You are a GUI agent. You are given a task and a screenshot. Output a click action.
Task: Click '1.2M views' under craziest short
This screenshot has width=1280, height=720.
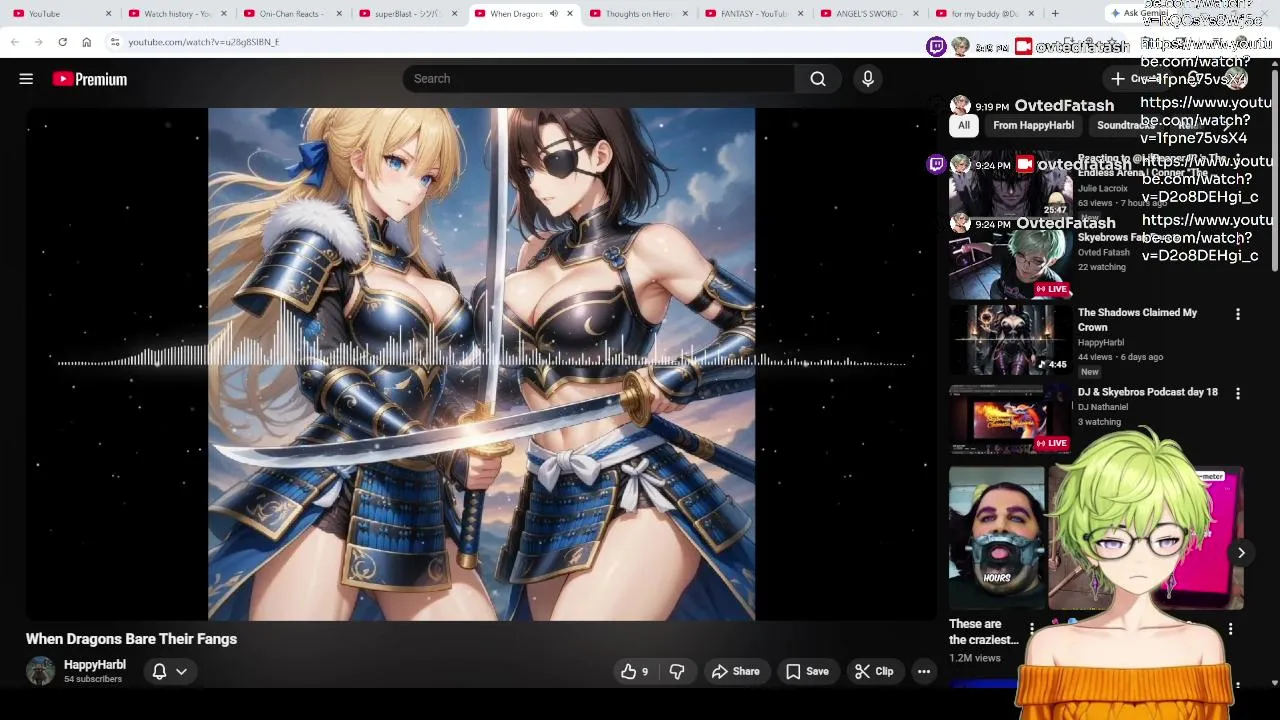[975, 658]
